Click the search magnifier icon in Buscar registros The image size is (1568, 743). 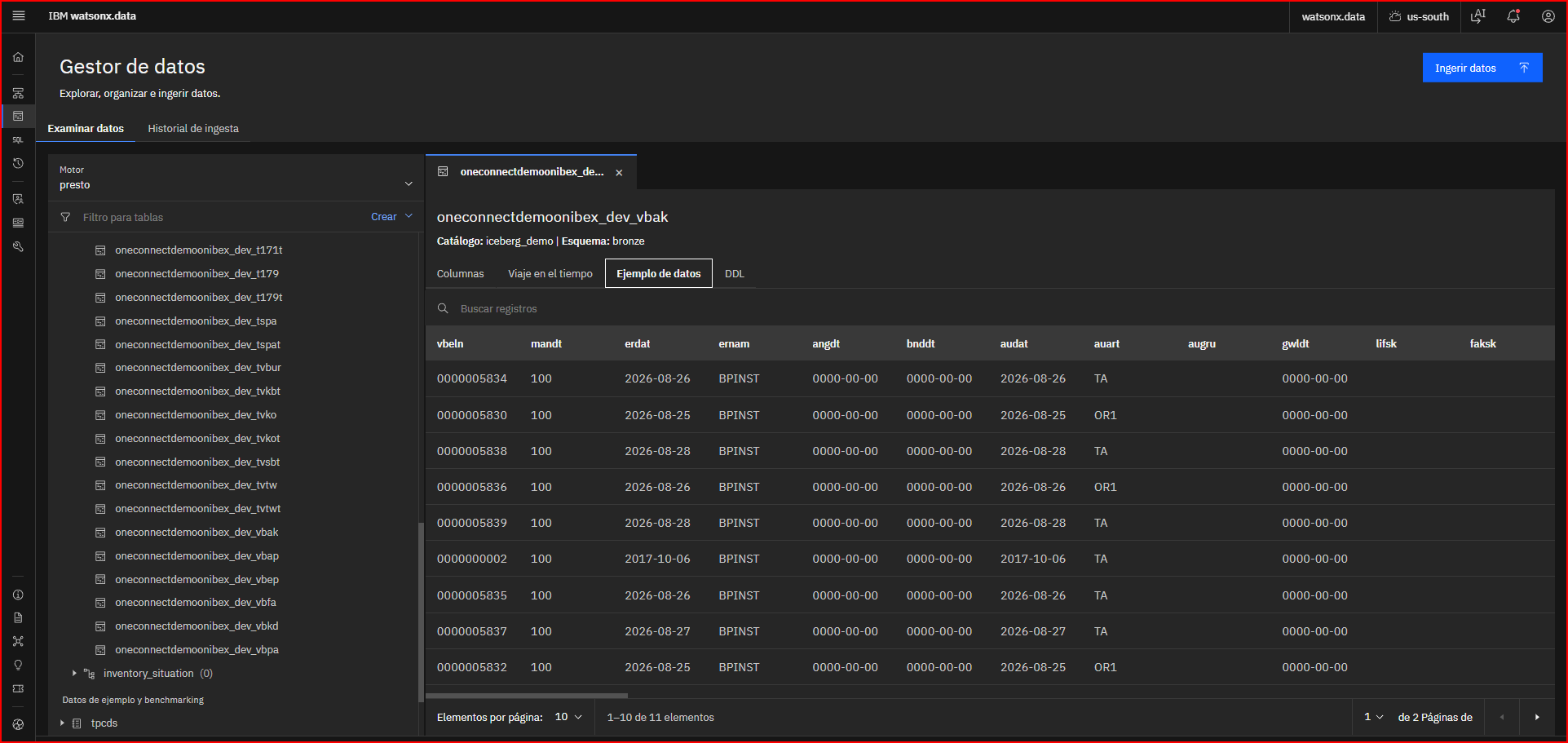[443, 308]
